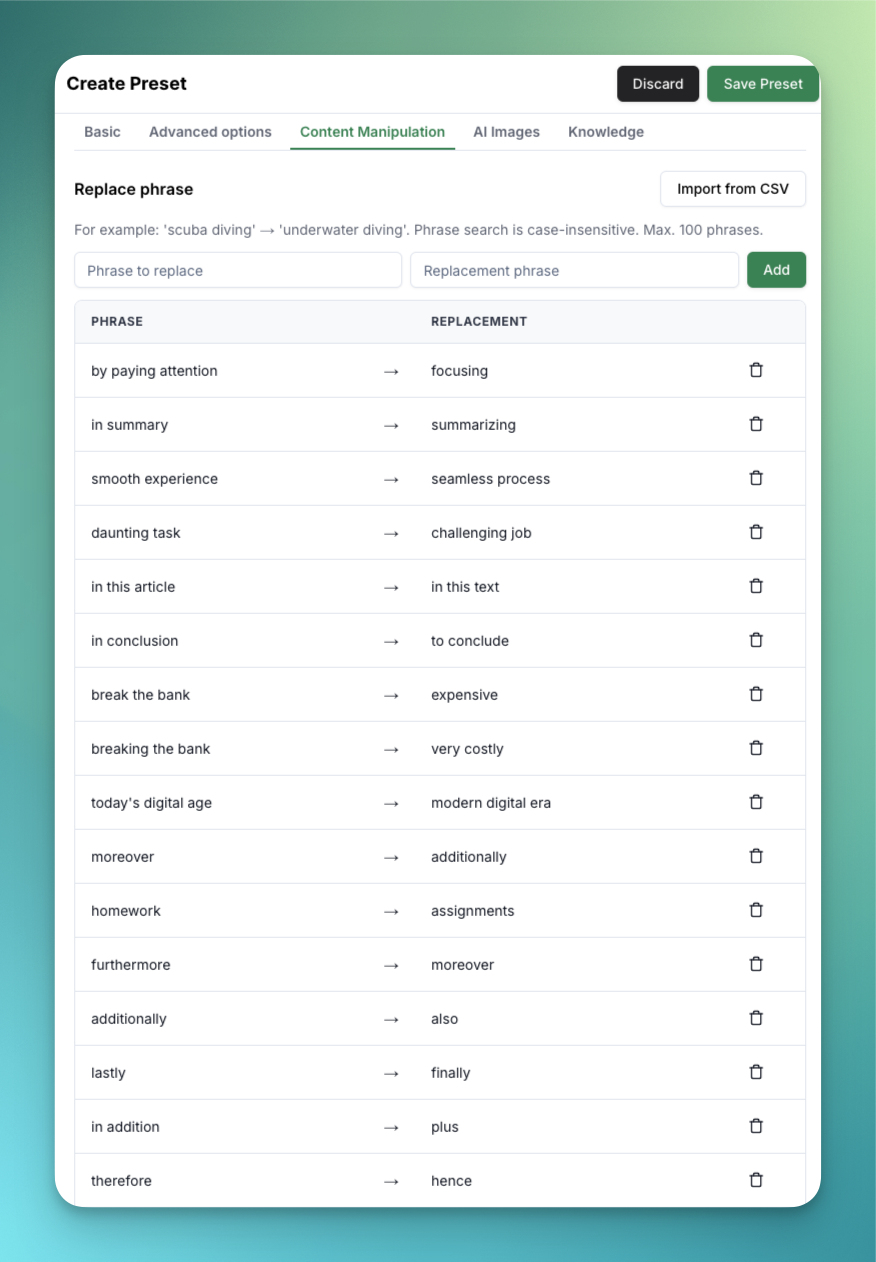The height and width of the screenshot is (1262, 876).
Task: Open the Advanced options tab
Action: [210, 132]
